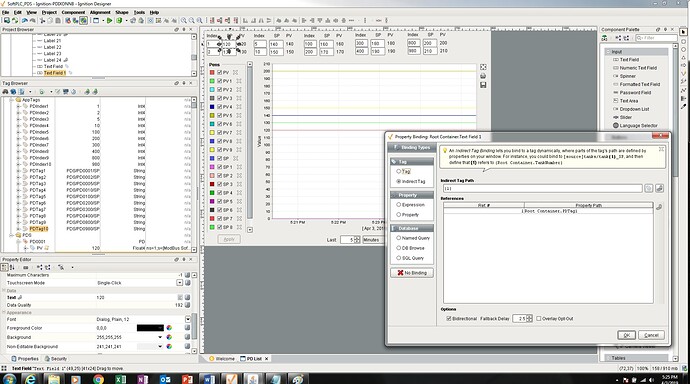
Task: Click edit icon next to PV 1 pen
Action: pyautogui.click(x=239, y=81)
